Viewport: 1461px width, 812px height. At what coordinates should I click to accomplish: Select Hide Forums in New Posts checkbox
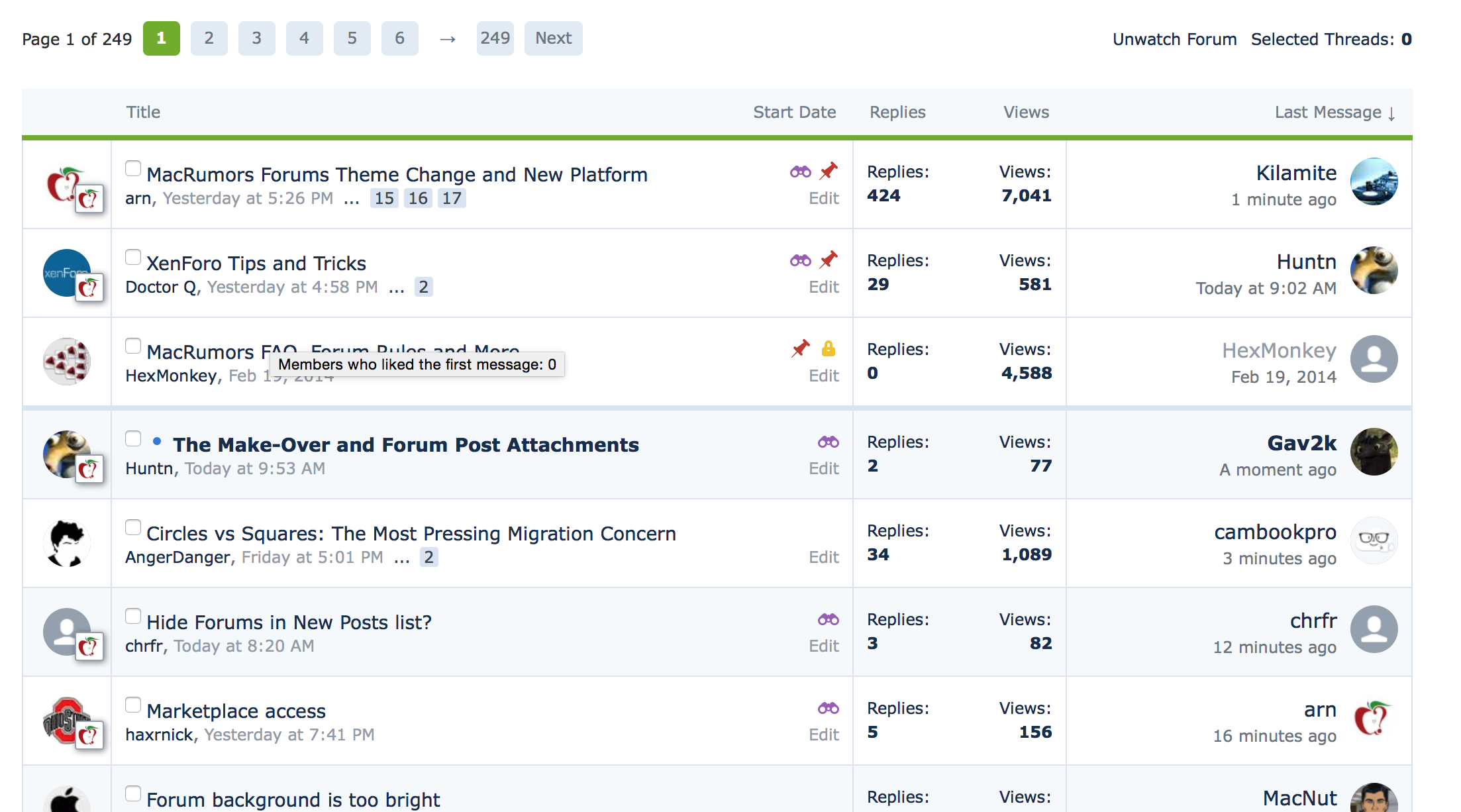(133, 616)
